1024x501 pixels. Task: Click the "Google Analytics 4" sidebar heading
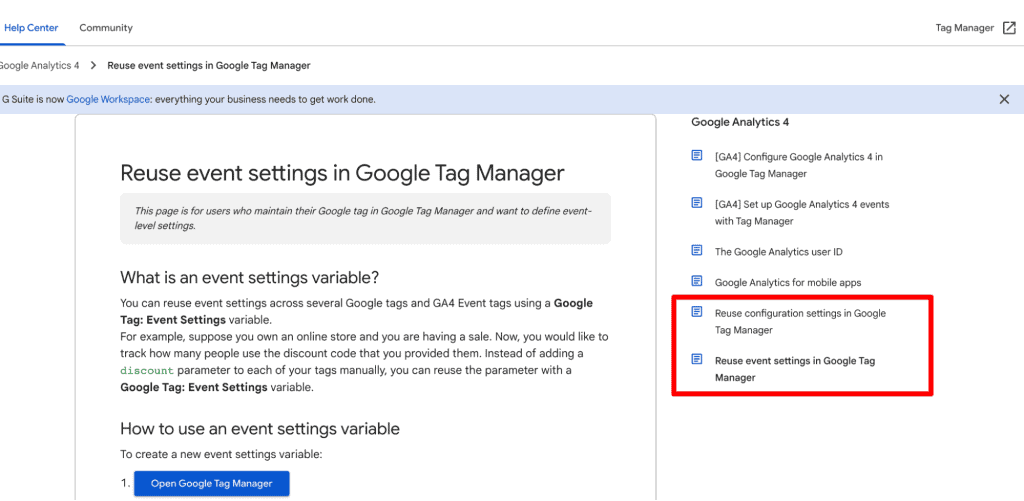point(740,122)
